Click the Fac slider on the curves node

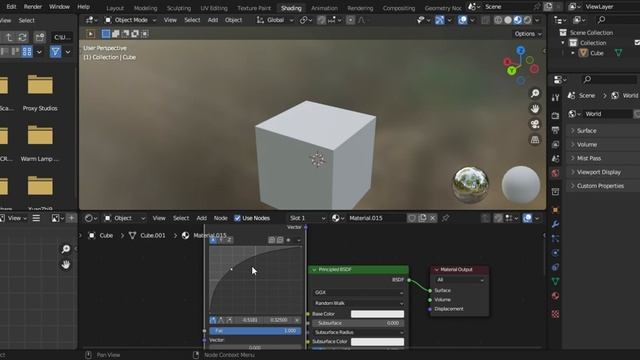(255, 331)
